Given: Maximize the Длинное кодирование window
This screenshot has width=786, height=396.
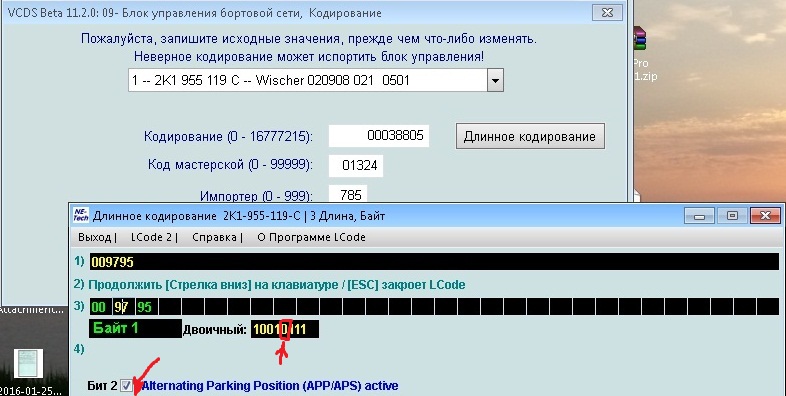Looking at the screenshot, I should 732,216.
